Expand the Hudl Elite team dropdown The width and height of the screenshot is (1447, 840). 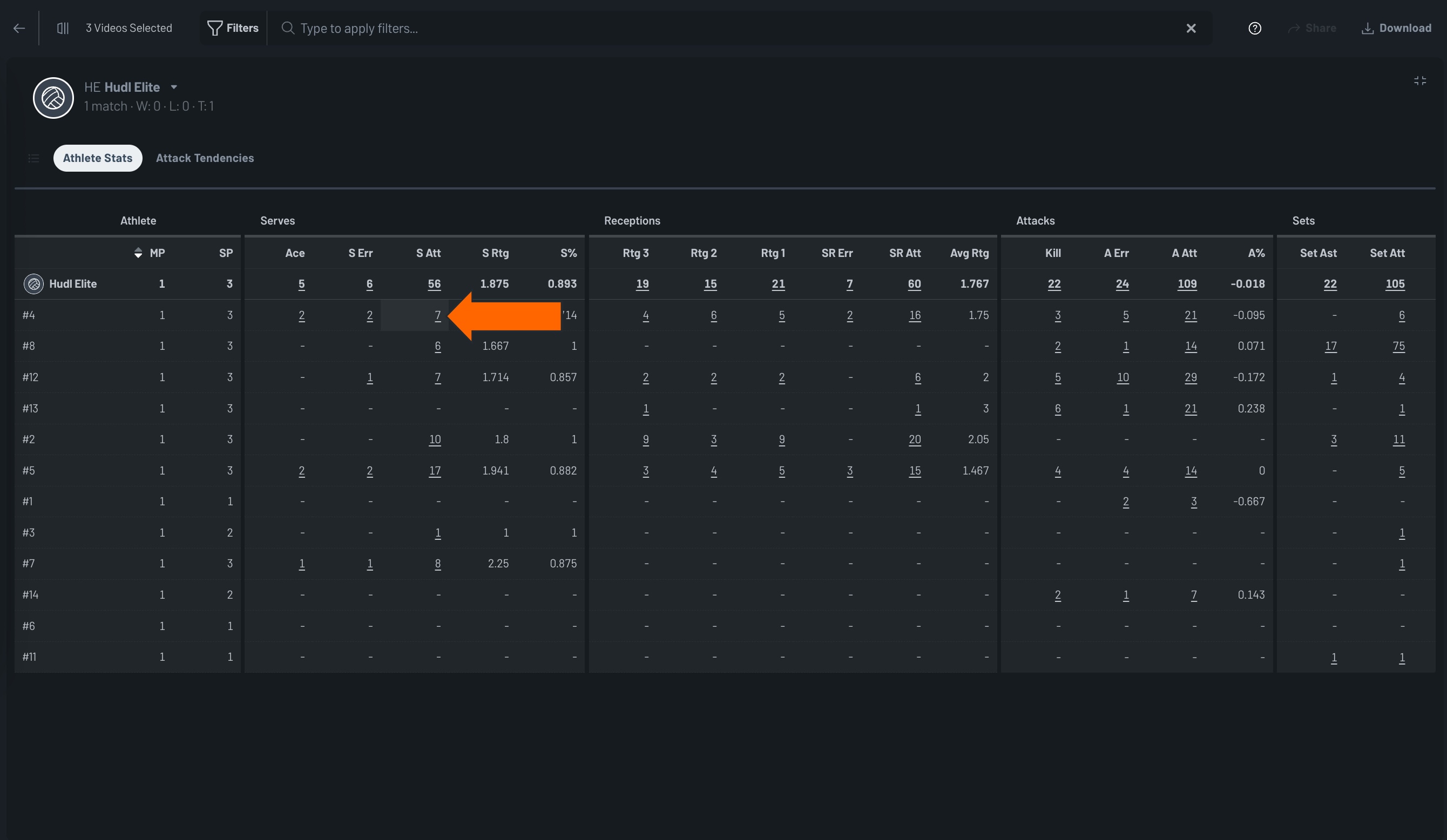tap(174, 87)
